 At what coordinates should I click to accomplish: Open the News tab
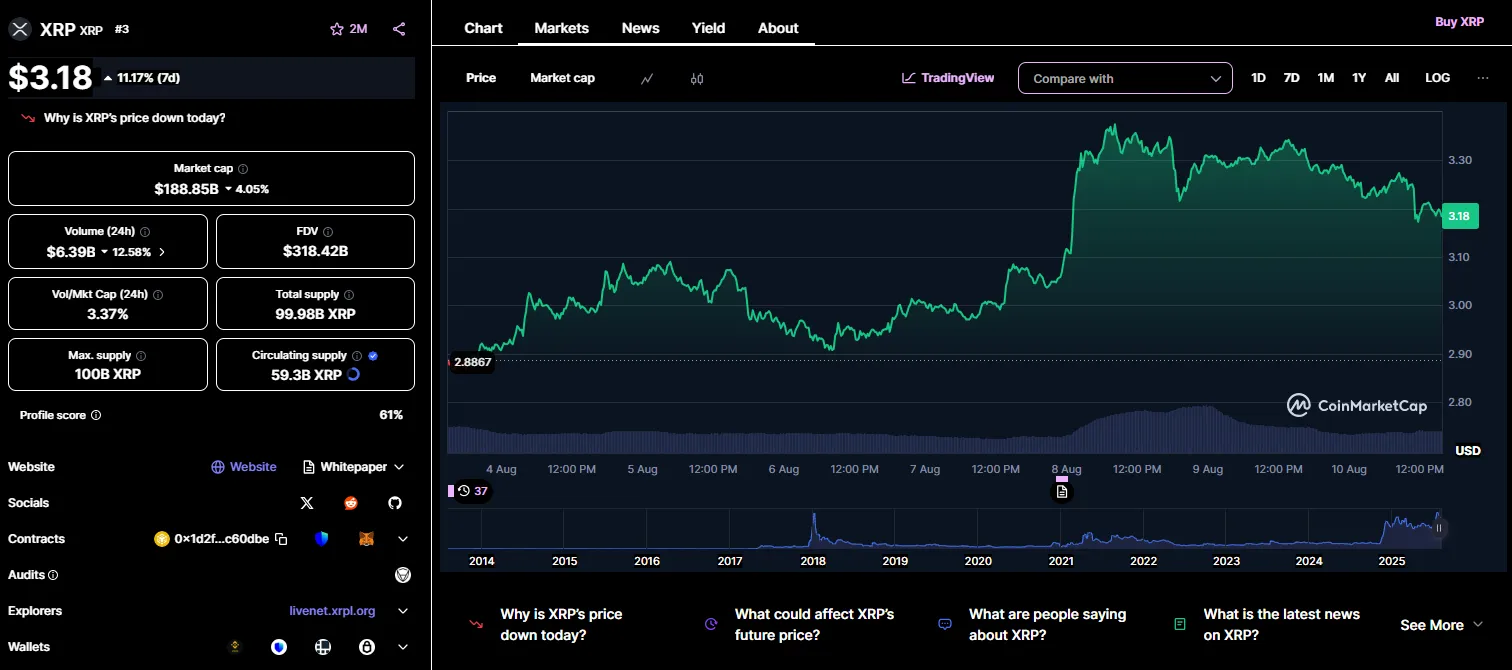640,28
